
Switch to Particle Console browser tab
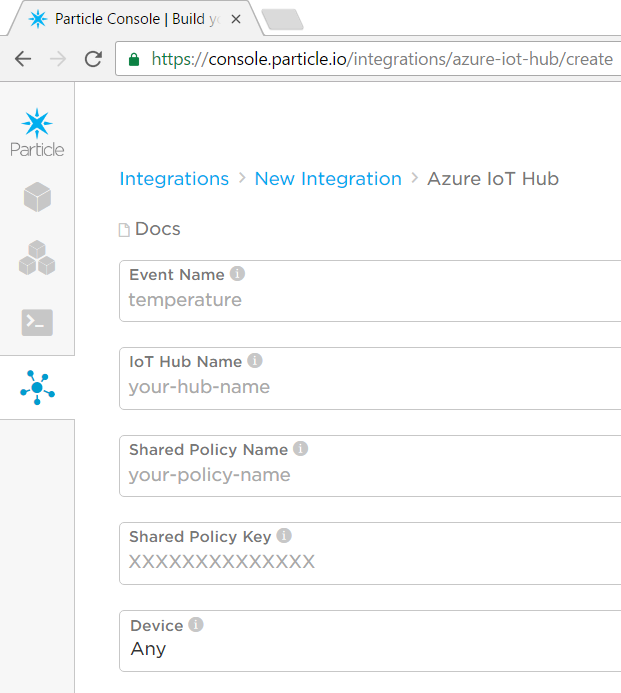click(x=130, y=19)
